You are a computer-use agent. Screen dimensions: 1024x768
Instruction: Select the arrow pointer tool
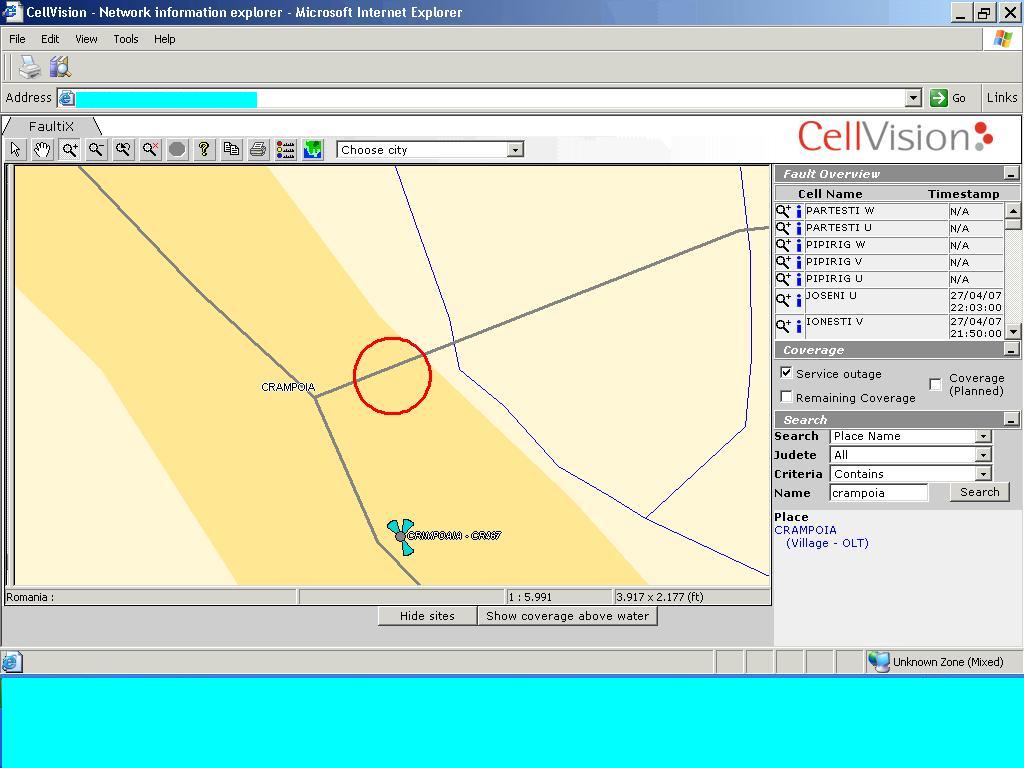tap(16, 150)
